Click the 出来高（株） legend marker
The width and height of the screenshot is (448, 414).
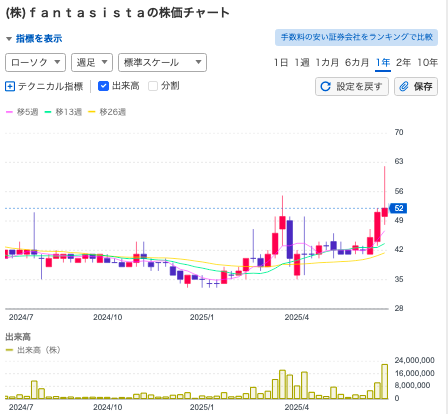tap(9, 350)
